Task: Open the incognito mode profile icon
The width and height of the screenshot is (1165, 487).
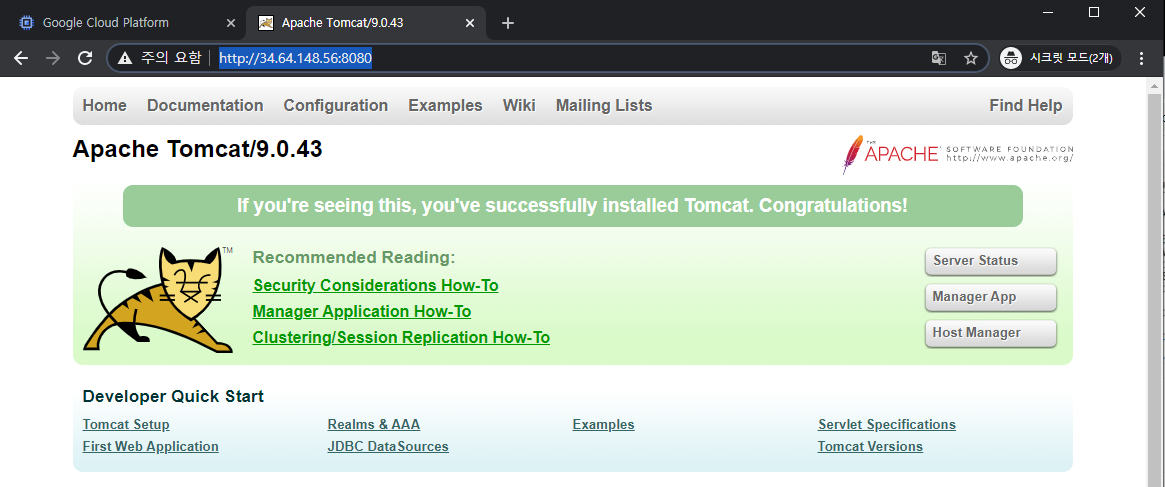Action: click(1010, 58)
